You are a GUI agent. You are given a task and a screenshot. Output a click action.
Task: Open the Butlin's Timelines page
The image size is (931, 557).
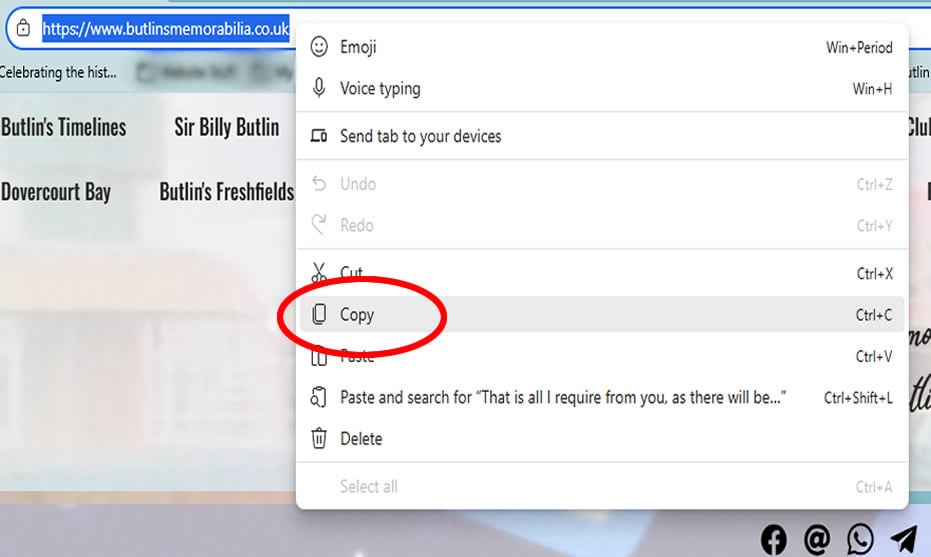[64, 127]
